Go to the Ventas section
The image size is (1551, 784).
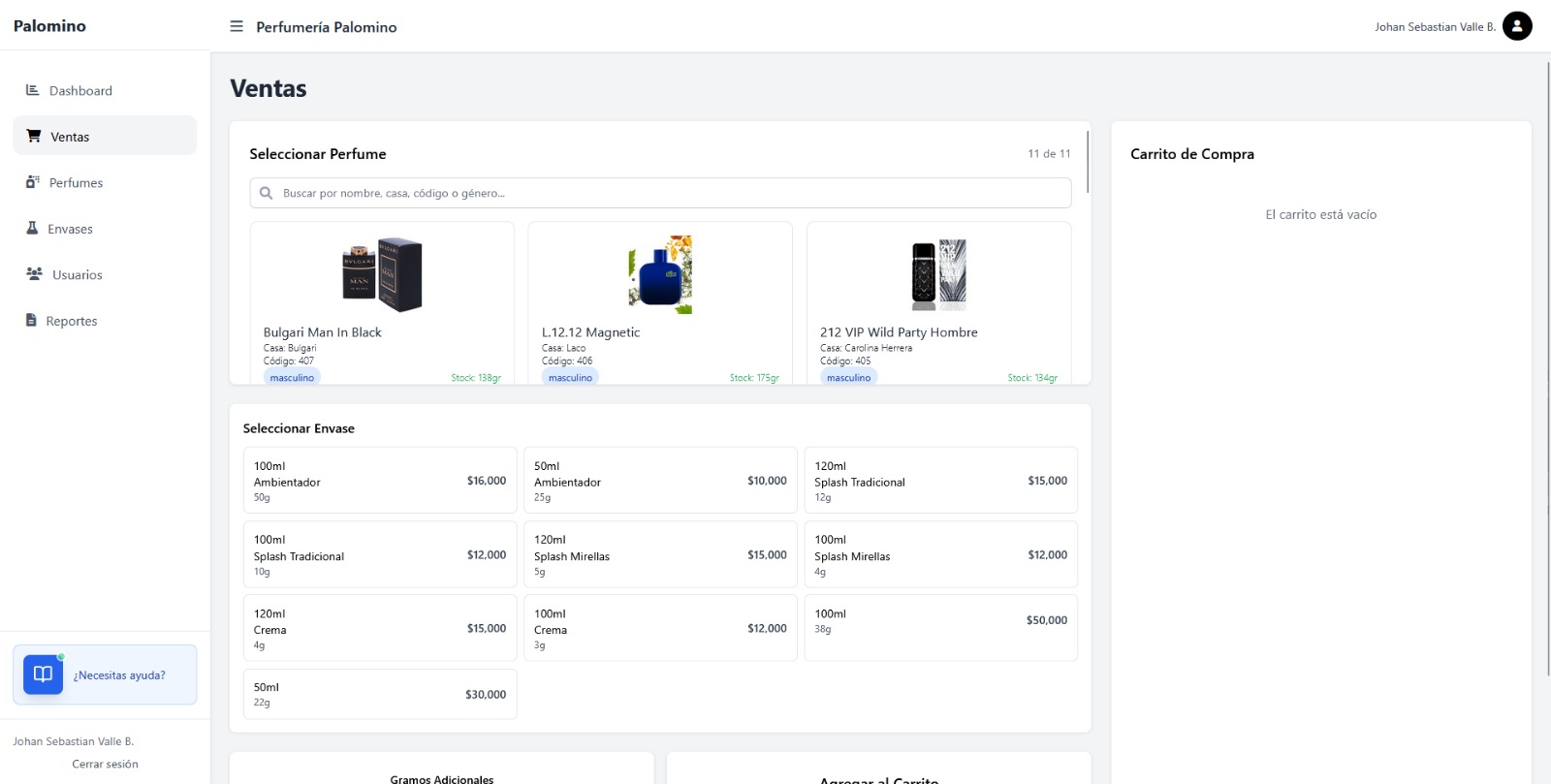point(105,136)
